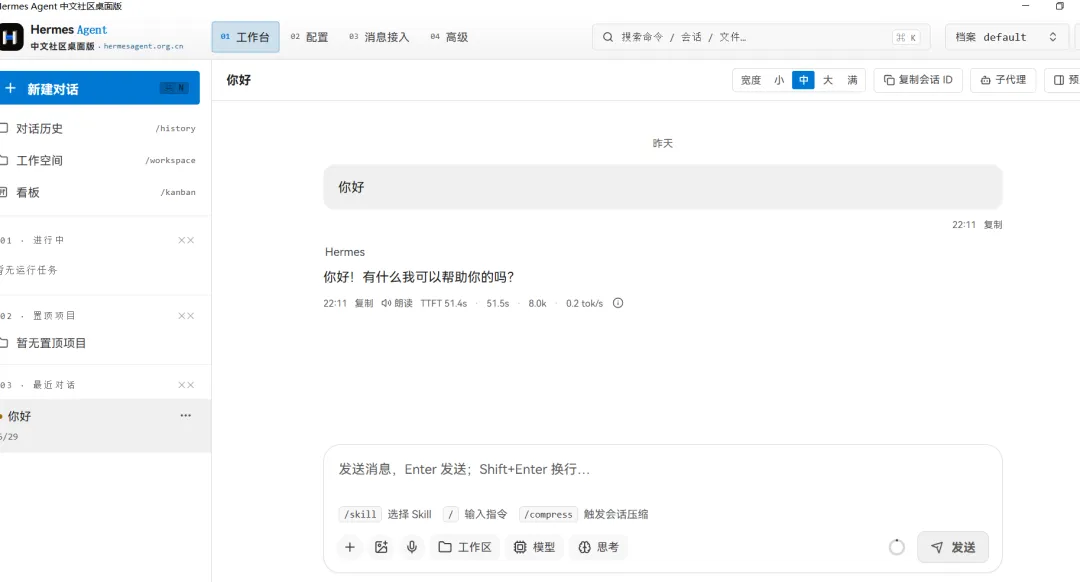Image resolution: width=1080 pixels, height=582 pixels.
Task: Copy Hermes reply via 复制
Action: click(364, 303)
